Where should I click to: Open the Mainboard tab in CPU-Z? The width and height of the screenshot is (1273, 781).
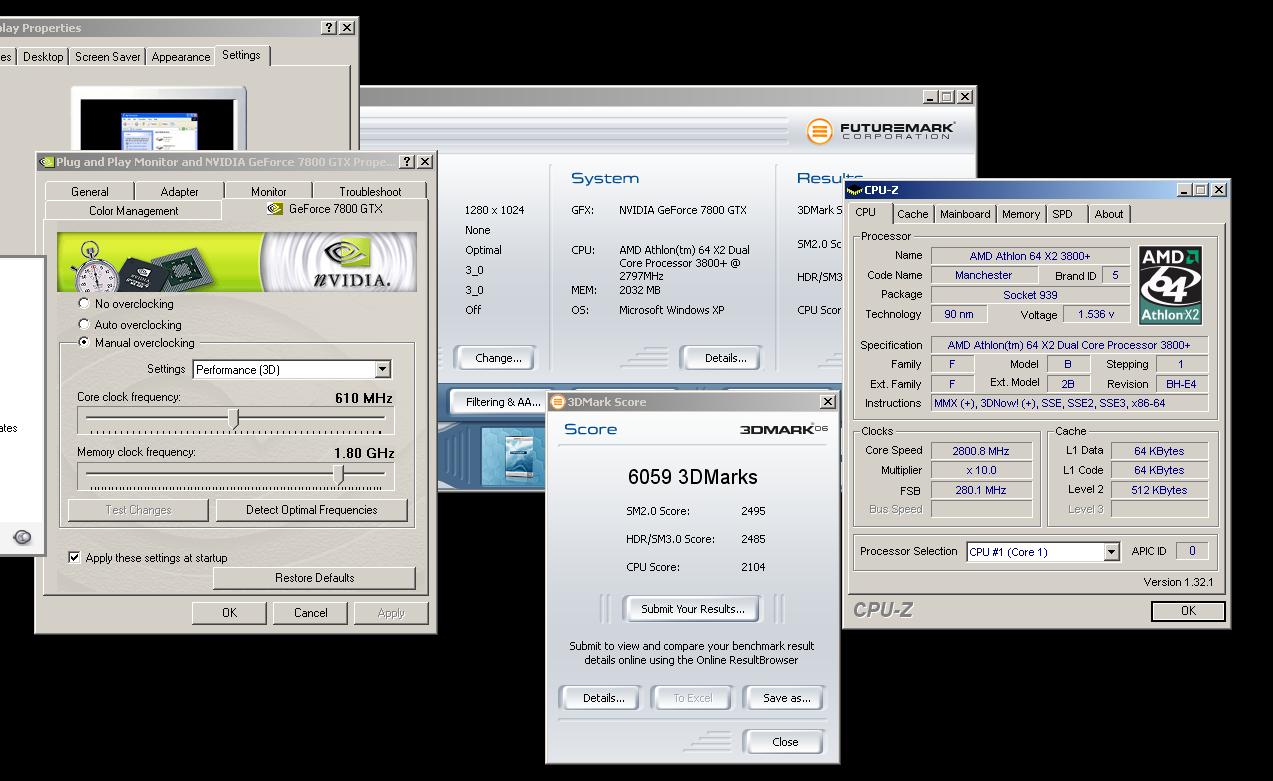965,214
